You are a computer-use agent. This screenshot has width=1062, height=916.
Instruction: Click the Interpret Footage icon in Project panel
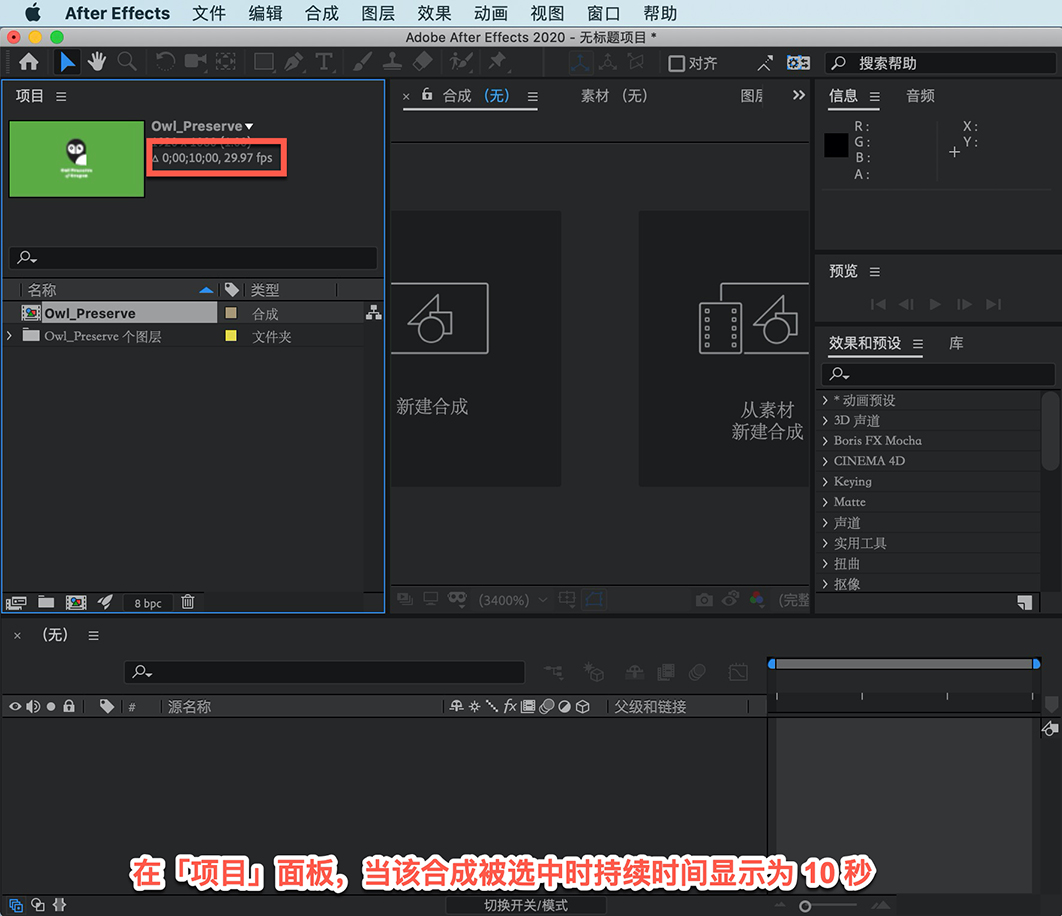[x=16, y=602]
